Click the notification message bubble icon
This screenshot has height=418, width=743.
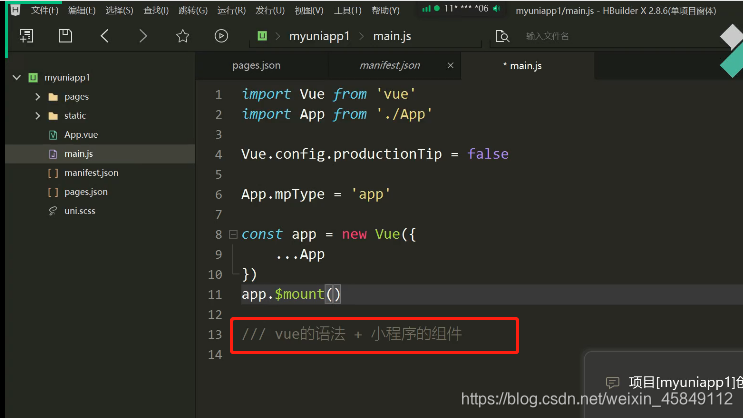[x=612, y=382]
